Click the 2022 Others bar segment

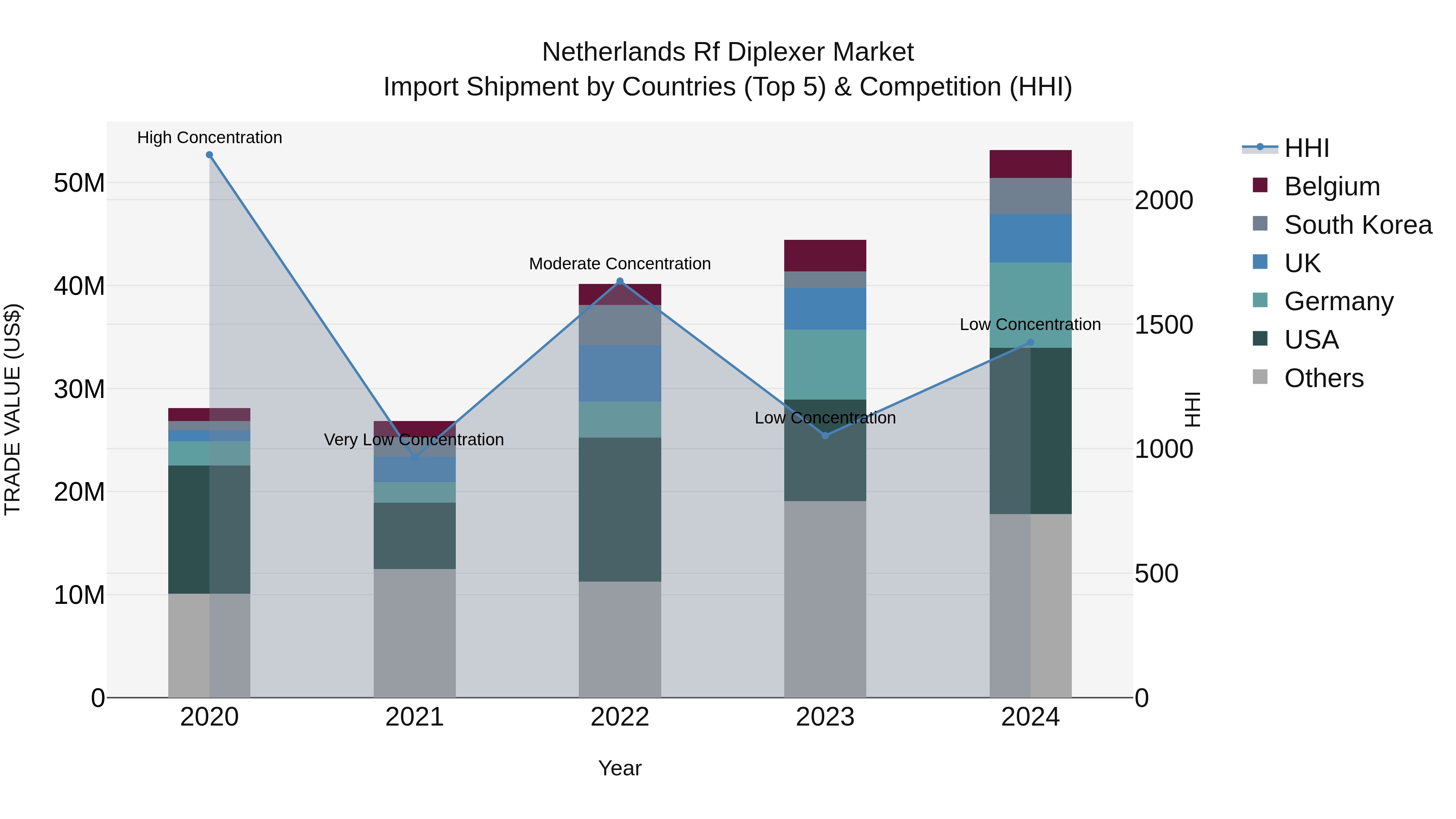(620, 639)
